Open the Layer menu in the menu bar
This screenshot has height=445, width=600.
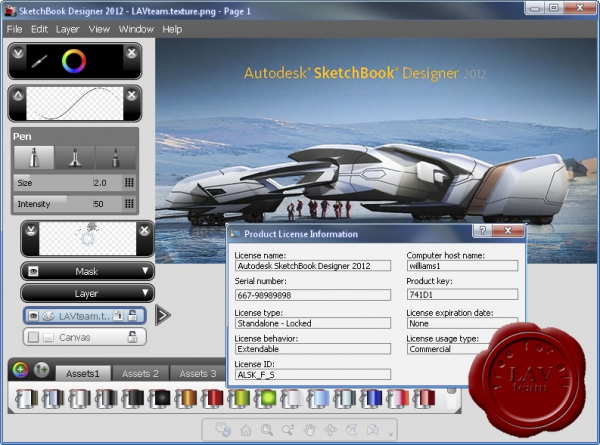(67, 29)
